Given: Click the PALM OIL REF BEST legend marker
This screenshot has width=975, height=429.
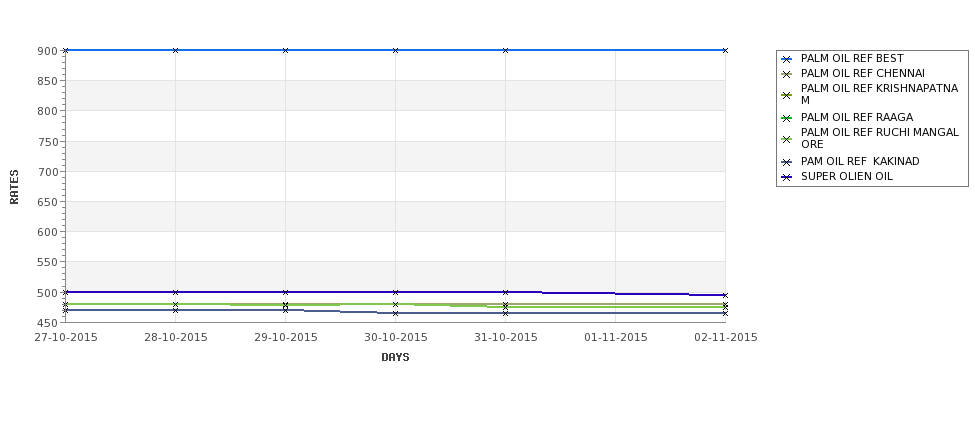Looking at the screenshot, I should pos(787,60).
